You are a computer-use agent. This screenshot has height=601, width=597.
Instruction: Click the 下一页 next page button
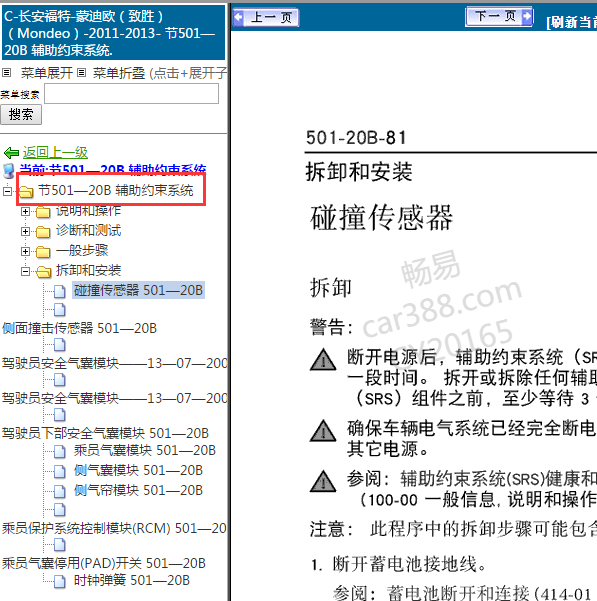499,16
